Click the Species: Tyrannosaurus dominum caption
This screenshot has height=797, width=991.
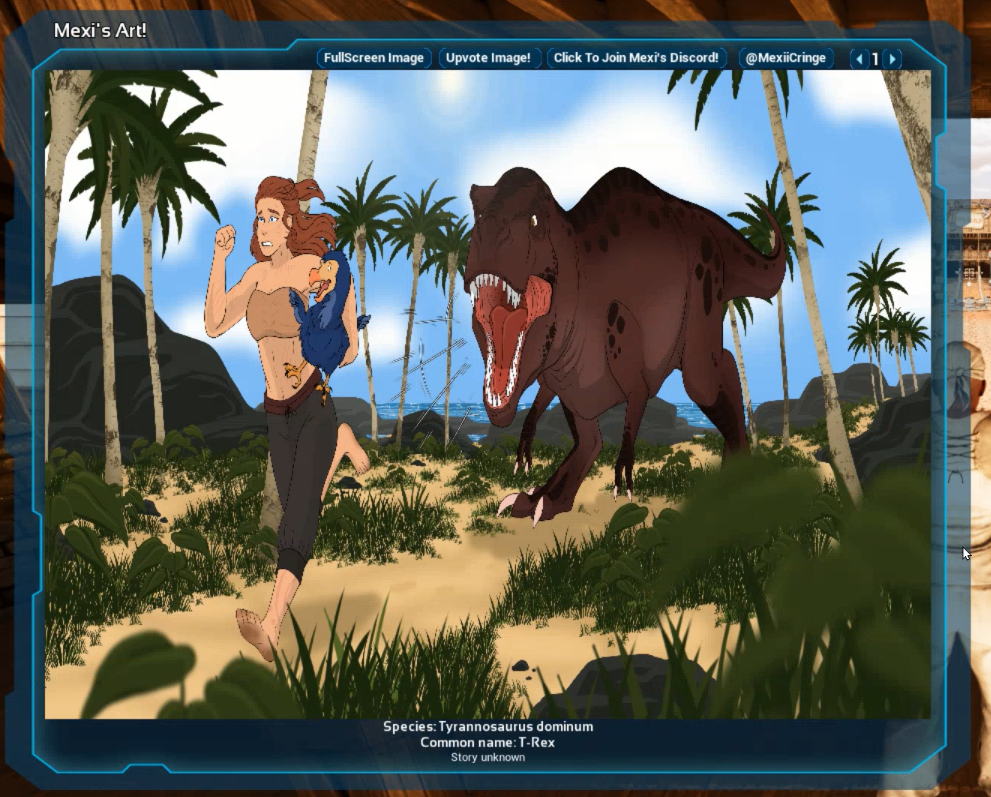coord(489,728)
